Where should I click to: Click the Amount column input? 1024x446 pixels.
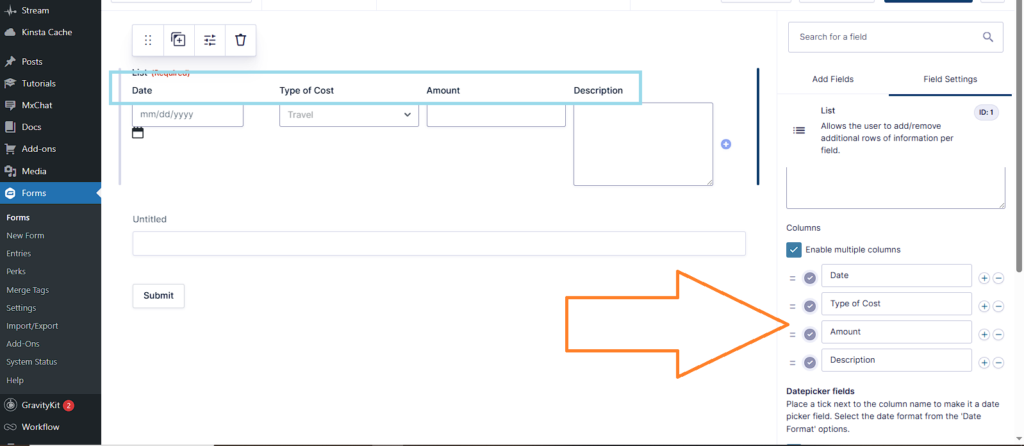pyautogui.click(x=496, y=114)
